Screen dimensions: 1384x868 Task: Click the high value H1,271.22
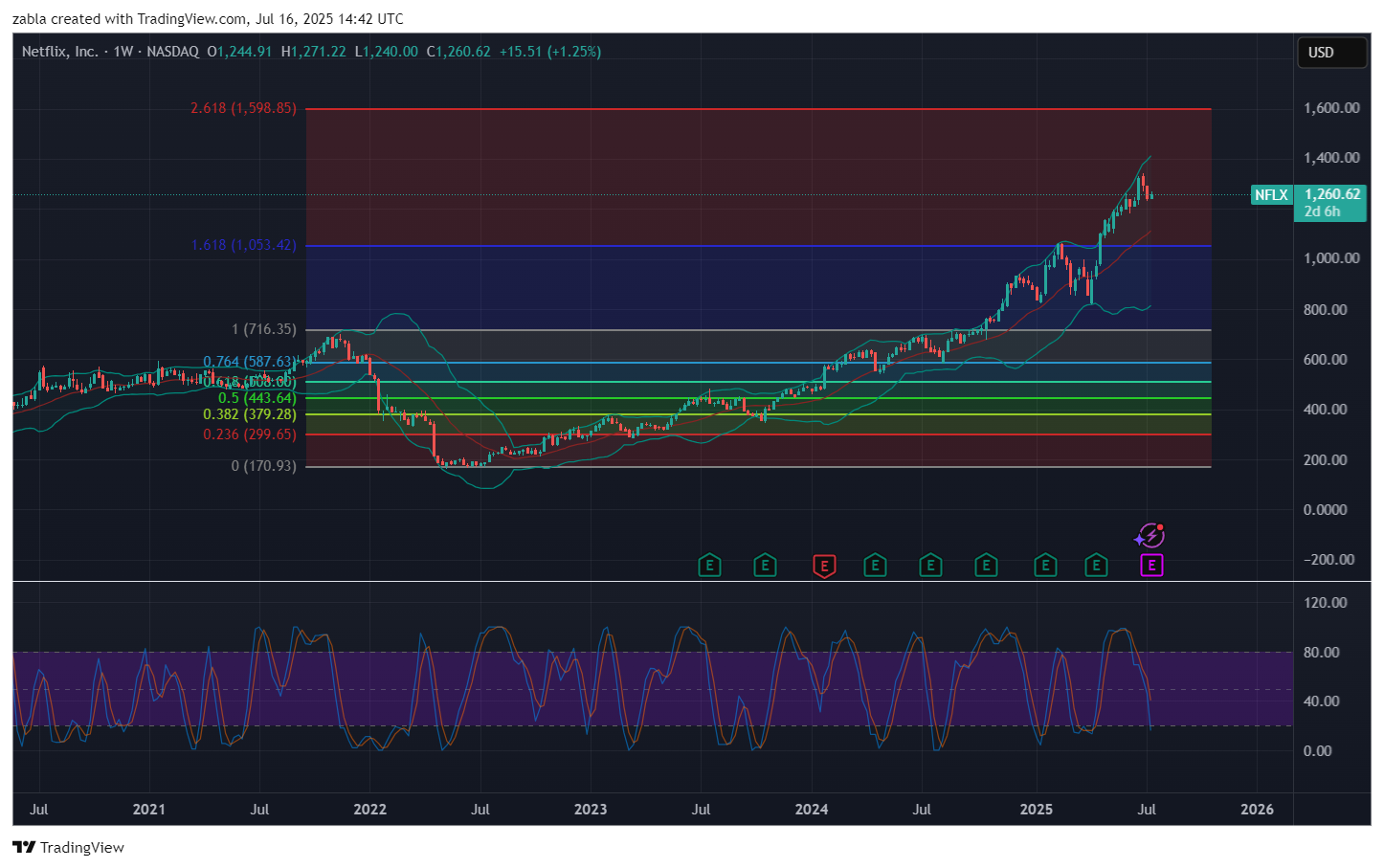pos(314,52)
